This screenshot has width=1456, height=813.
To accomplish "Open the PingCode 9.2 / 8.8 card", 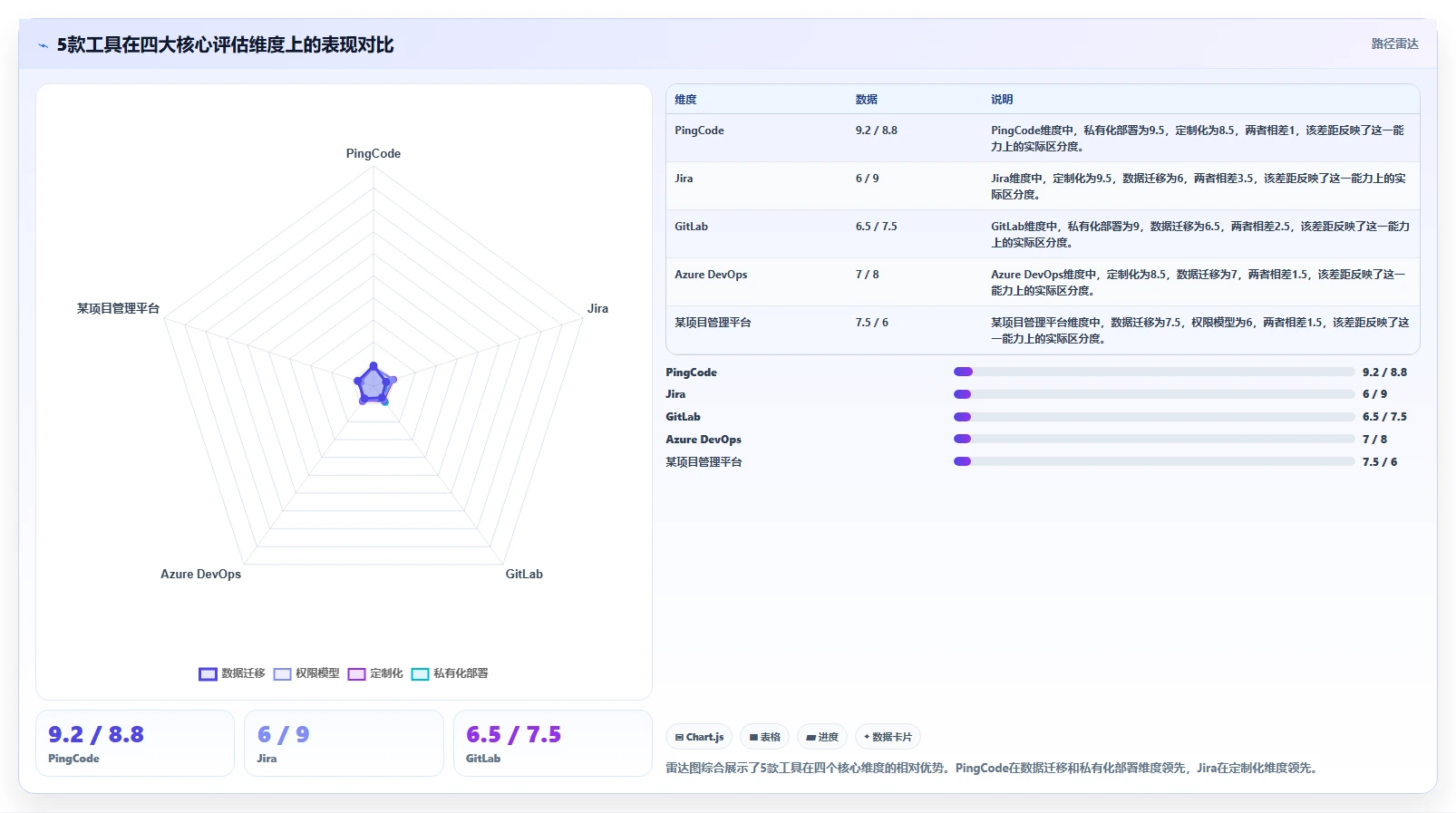I will pyautogui.click(x=135, y=743).
